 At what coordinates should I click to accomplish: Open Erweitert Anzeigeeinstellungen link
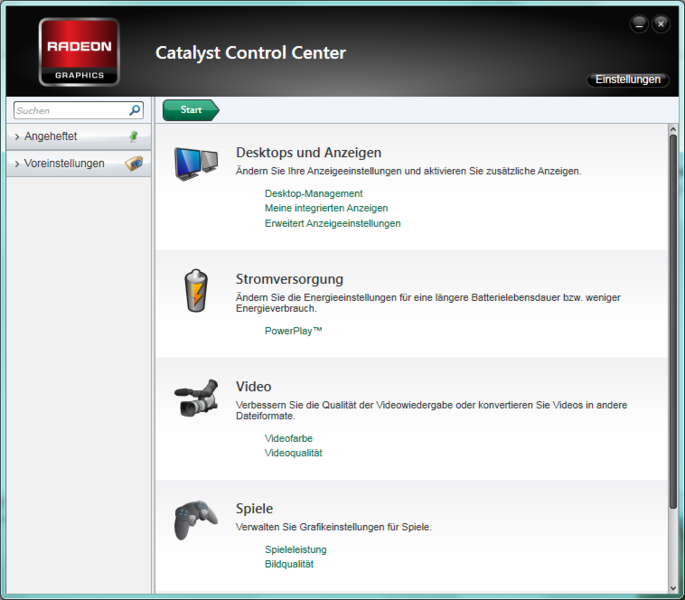[x=332, y=223]
